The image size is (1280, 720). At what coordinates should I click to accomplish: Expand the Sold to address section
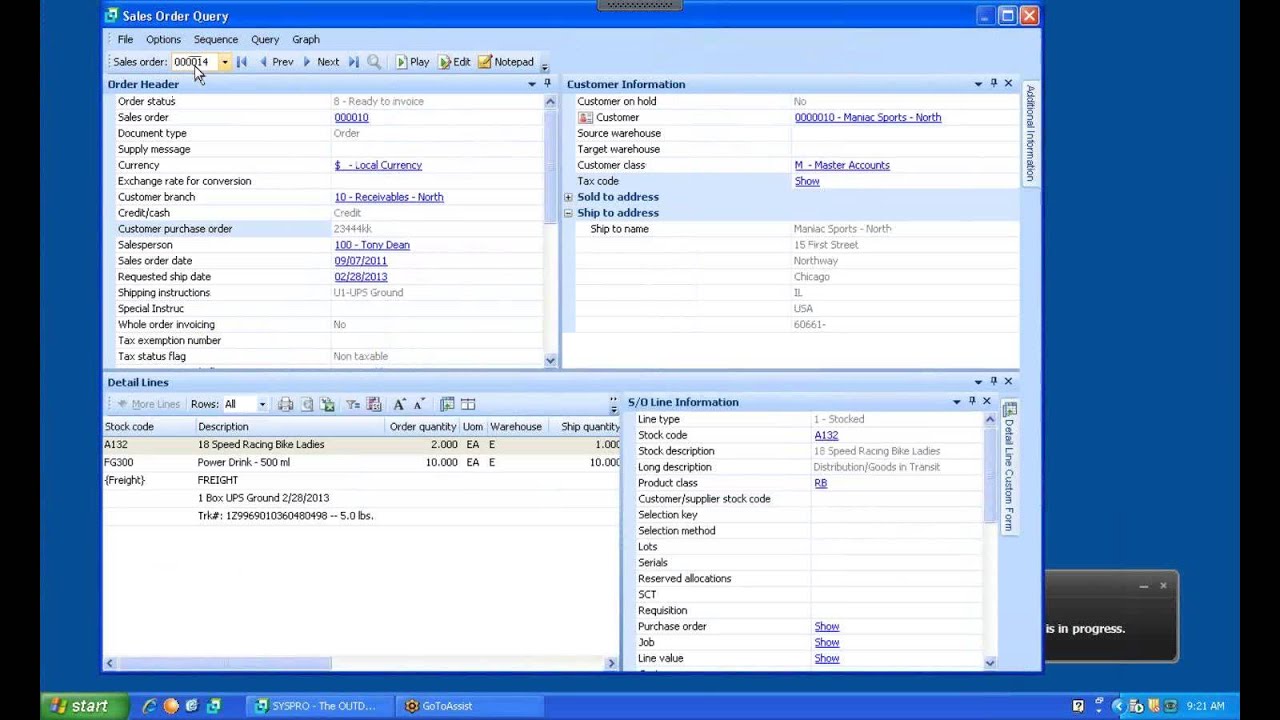[568, 197]
